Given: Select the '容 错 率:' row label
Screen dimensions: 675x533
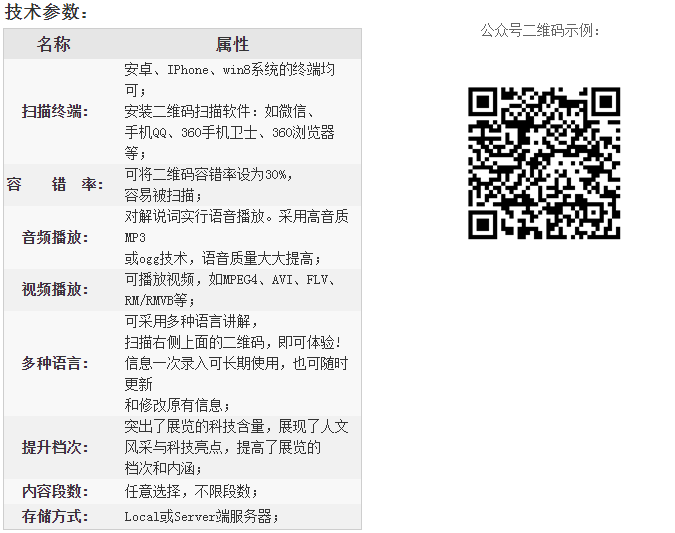Looking at the screenshot, I should 55,185.
